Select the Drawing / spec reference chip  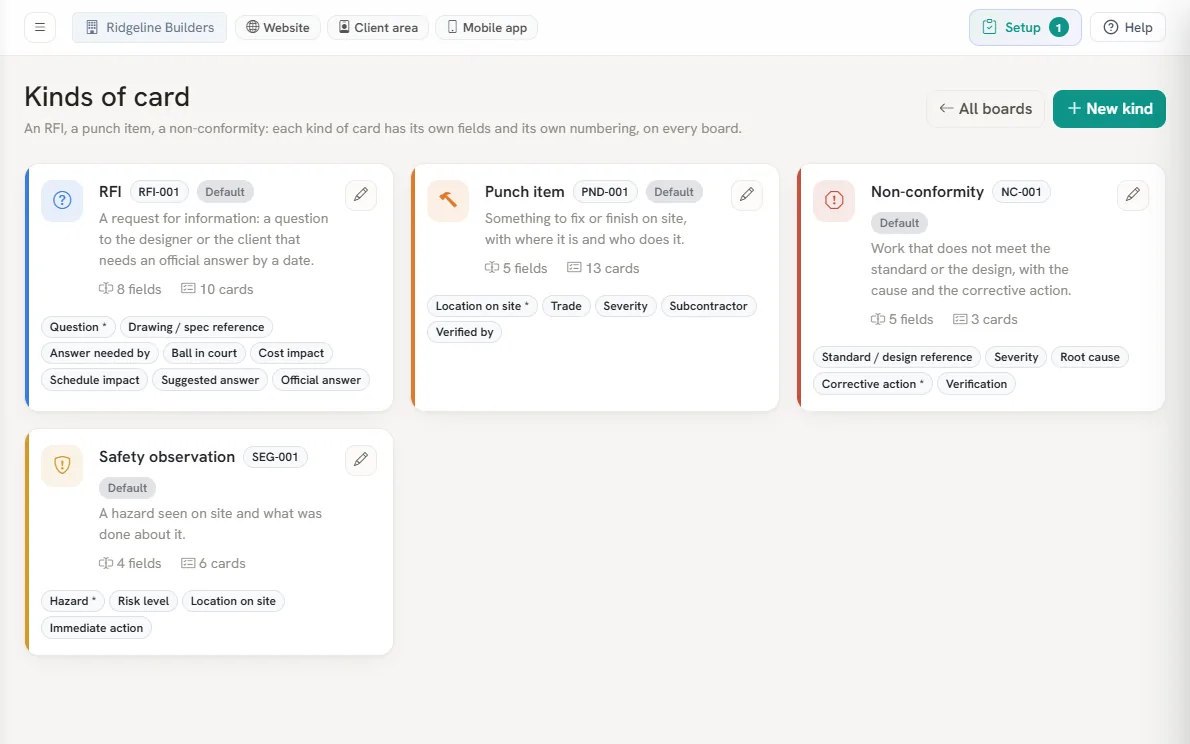[x=196, y=327]
